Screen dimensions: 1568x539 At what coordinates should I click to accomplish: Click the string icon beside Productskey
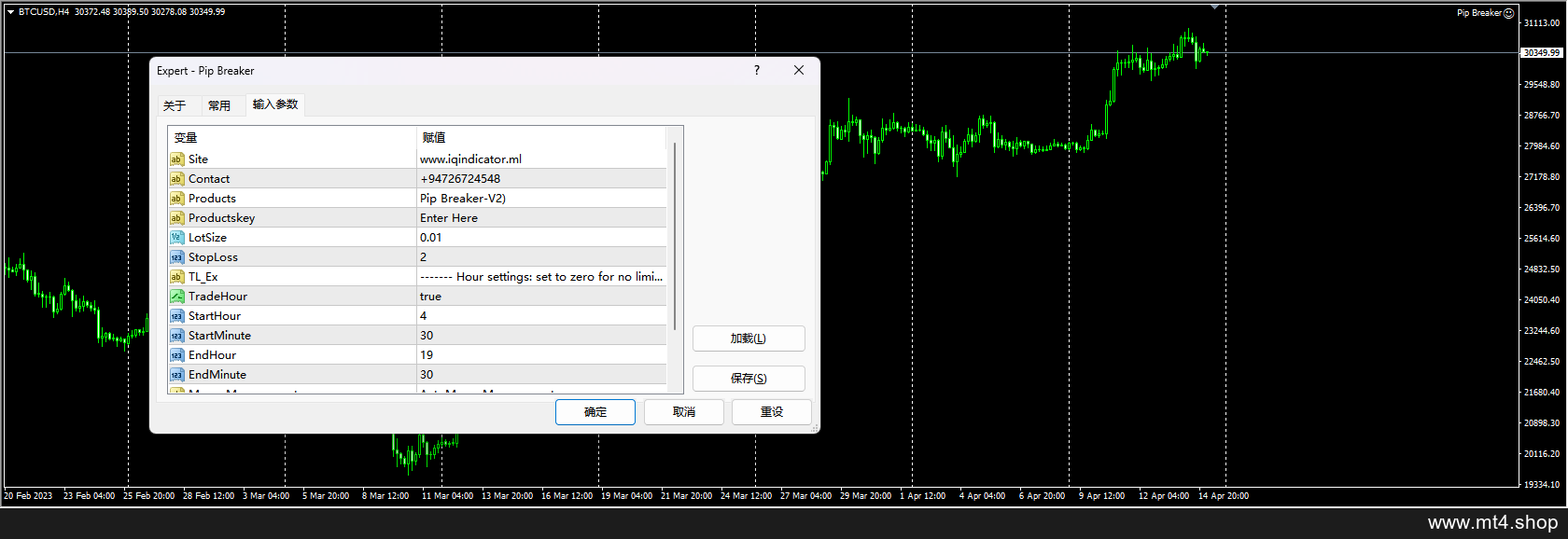click(x=176, y=218)
